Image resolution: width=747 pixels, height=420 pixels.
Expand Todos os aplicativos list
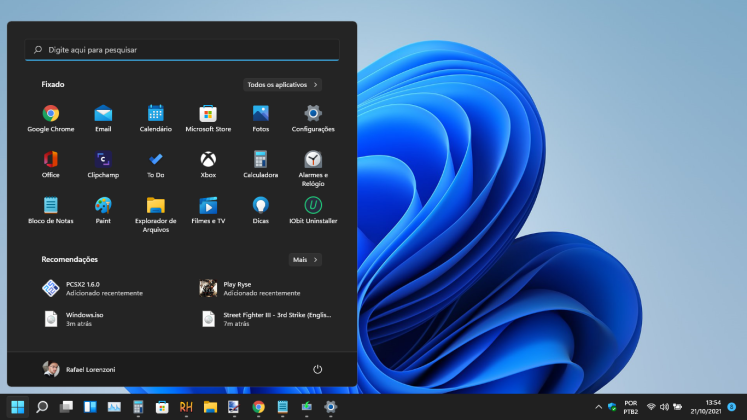point(283,85)
